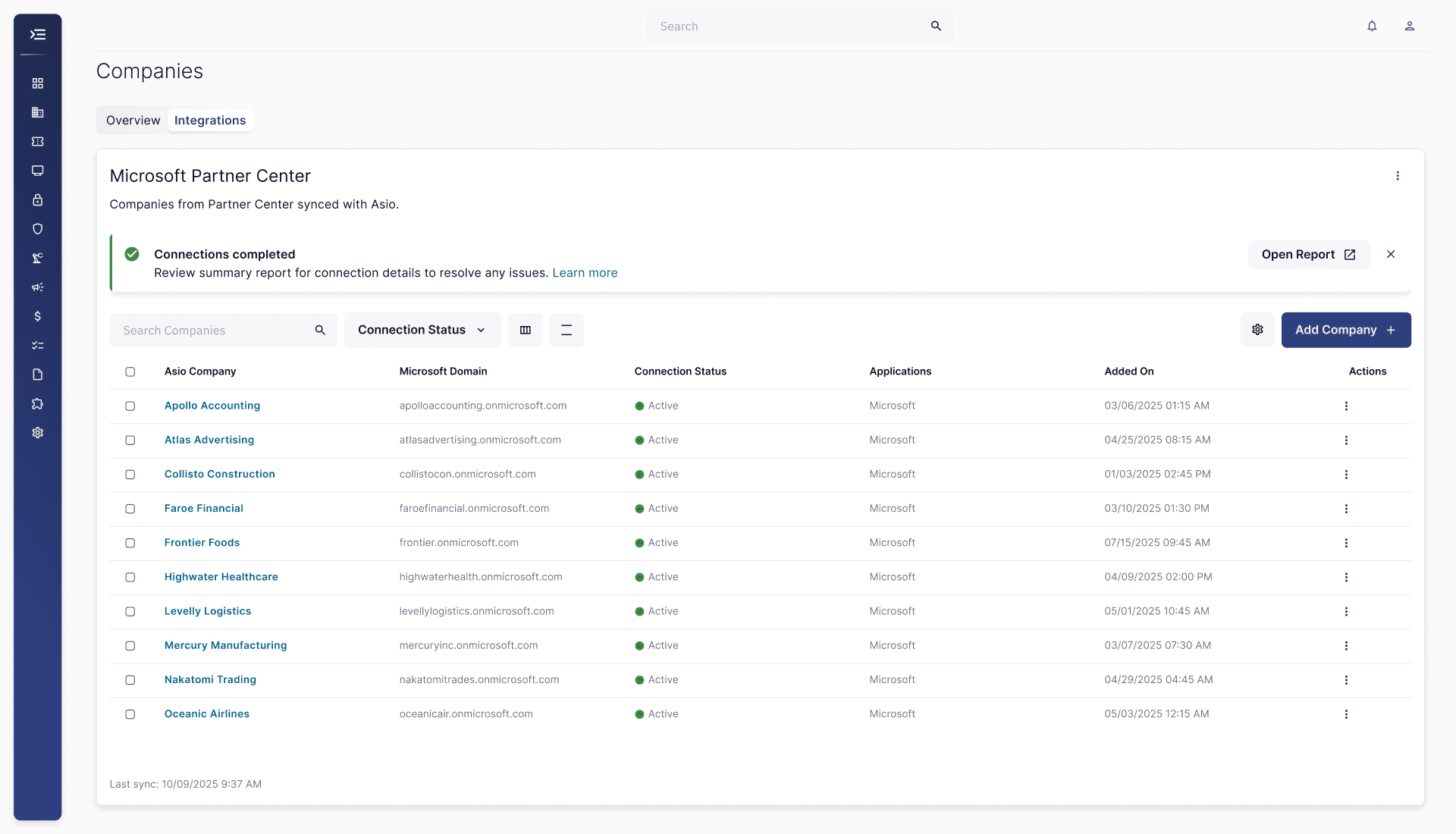
Task: Open actions menu for Mercury Manufacturing
Action: tap(1346, 646)
